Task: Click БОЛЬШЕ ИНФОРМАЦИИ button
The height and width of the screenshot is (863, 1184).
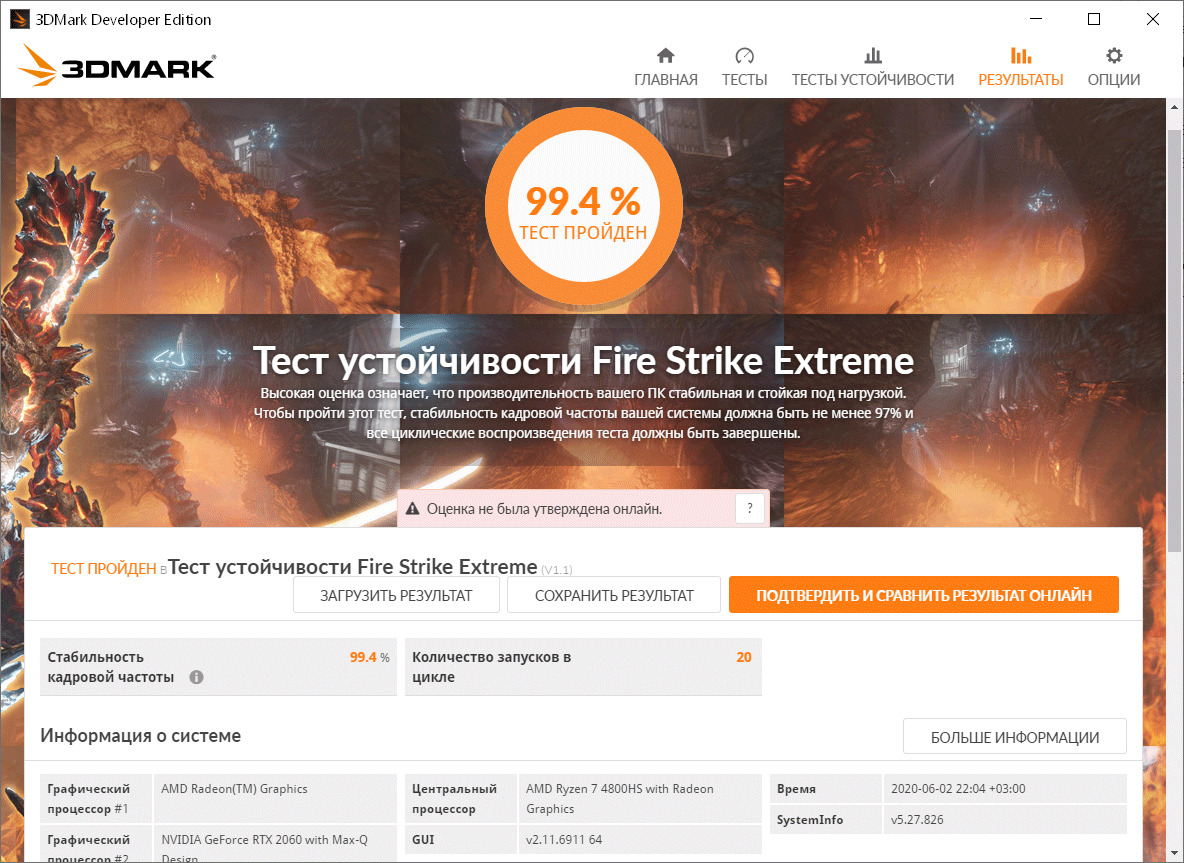Action: pyautogui.click(x=1015, y=737)
